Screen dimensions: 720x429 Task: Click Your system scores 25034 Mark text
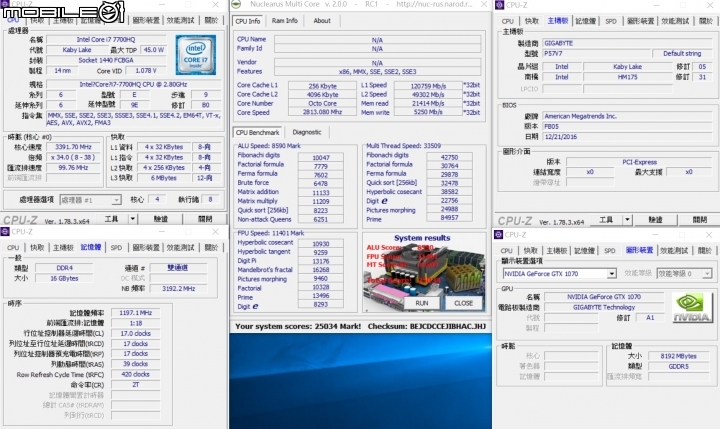(298, 327)
